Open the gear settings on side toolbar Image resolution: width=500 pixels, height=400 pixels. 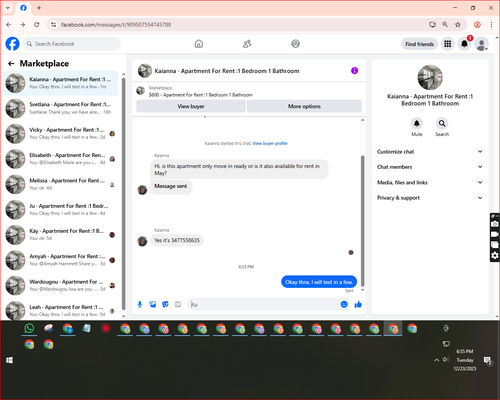point(495,256)
